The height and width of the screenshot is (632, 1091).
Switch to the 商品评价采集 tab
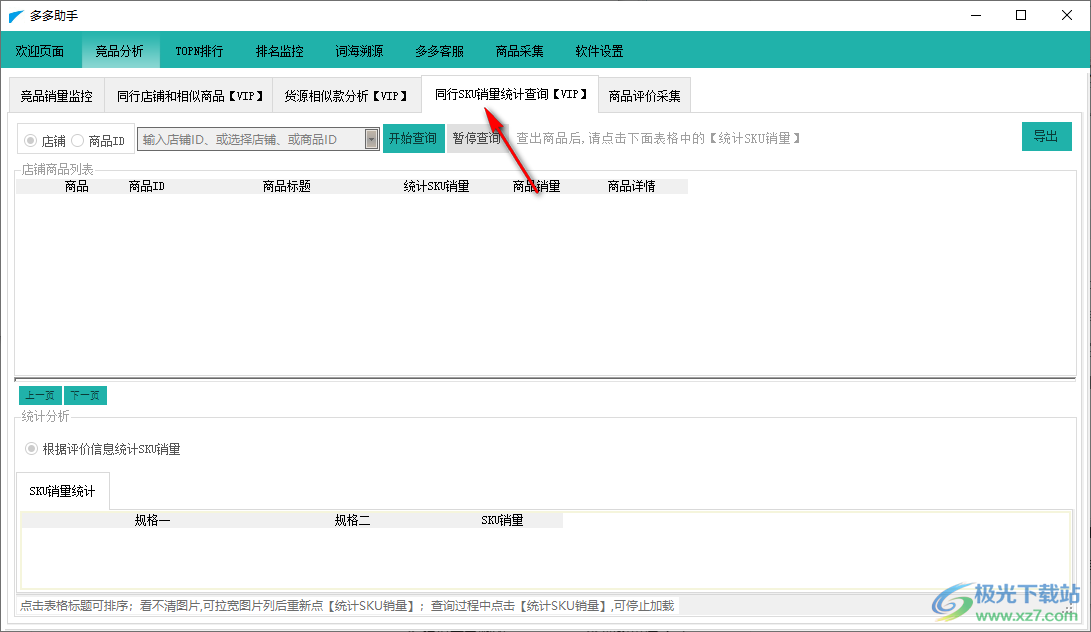coord(644,97)
